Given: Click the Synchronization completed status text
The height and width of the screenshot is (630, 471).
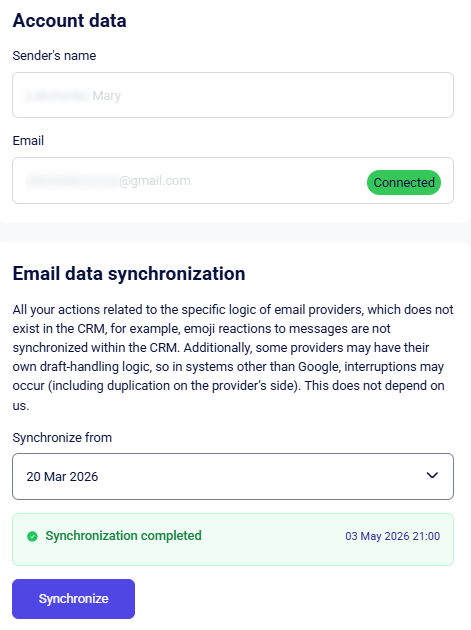Looking at the screenshot, I should 123,536.
